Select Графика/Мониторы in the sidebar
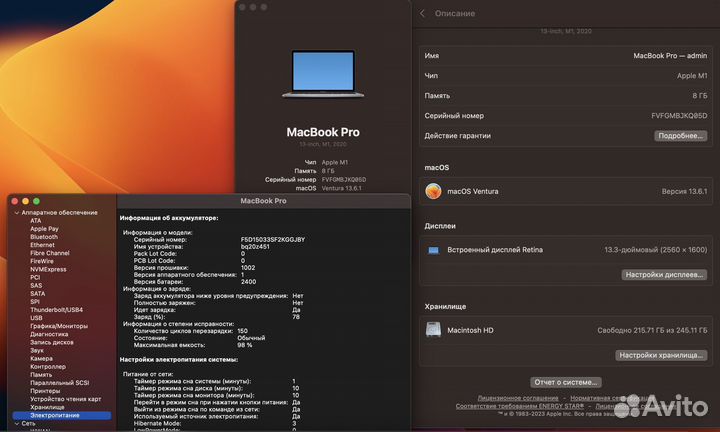Viewport: 720px width, 432px height. tap(59, 326)
